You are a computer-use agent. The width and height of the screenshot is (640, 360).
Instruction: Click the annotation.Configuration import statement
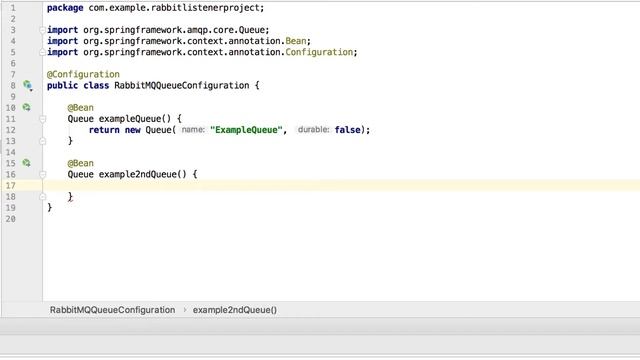(x=202, y=52)
